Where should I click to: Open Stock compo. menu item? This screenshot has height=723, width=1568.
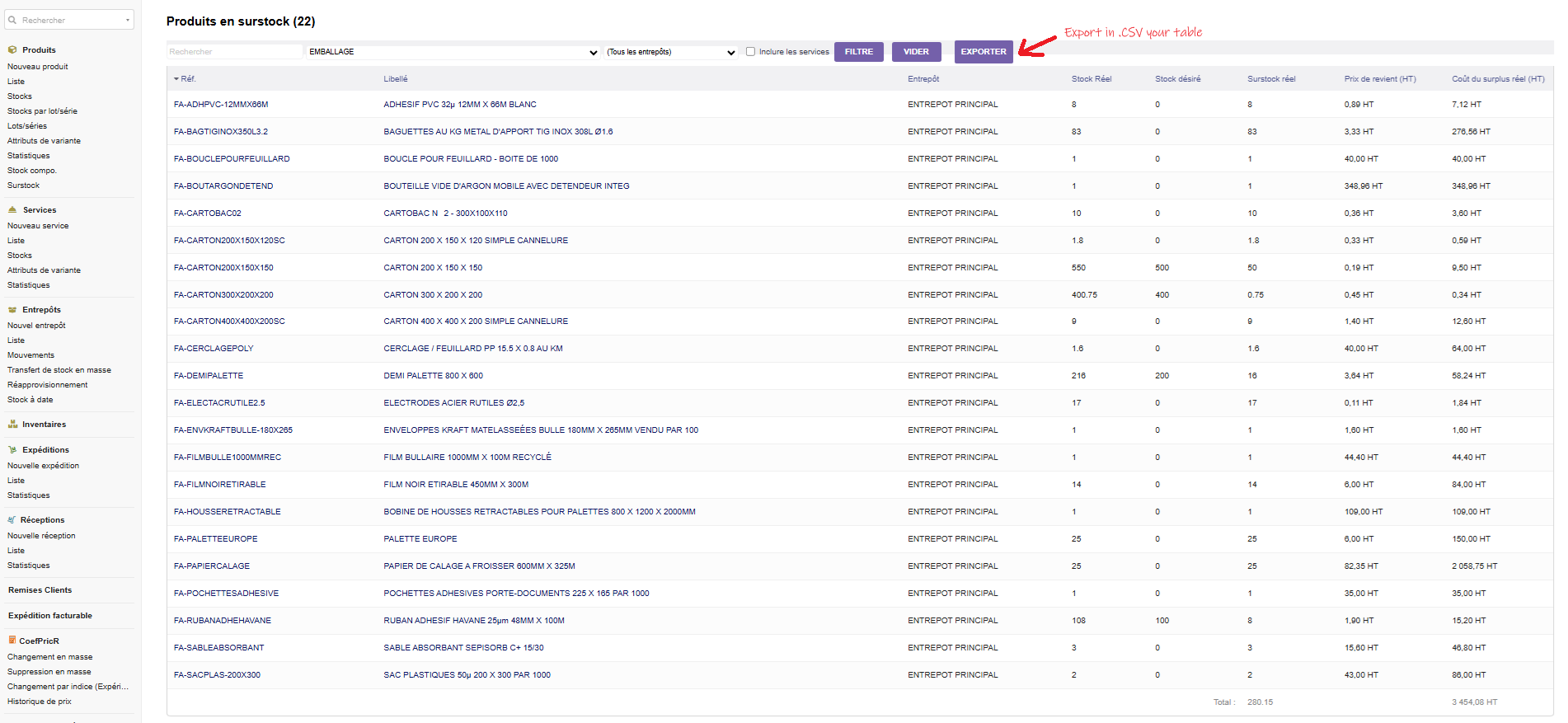(x=32, y=171)
